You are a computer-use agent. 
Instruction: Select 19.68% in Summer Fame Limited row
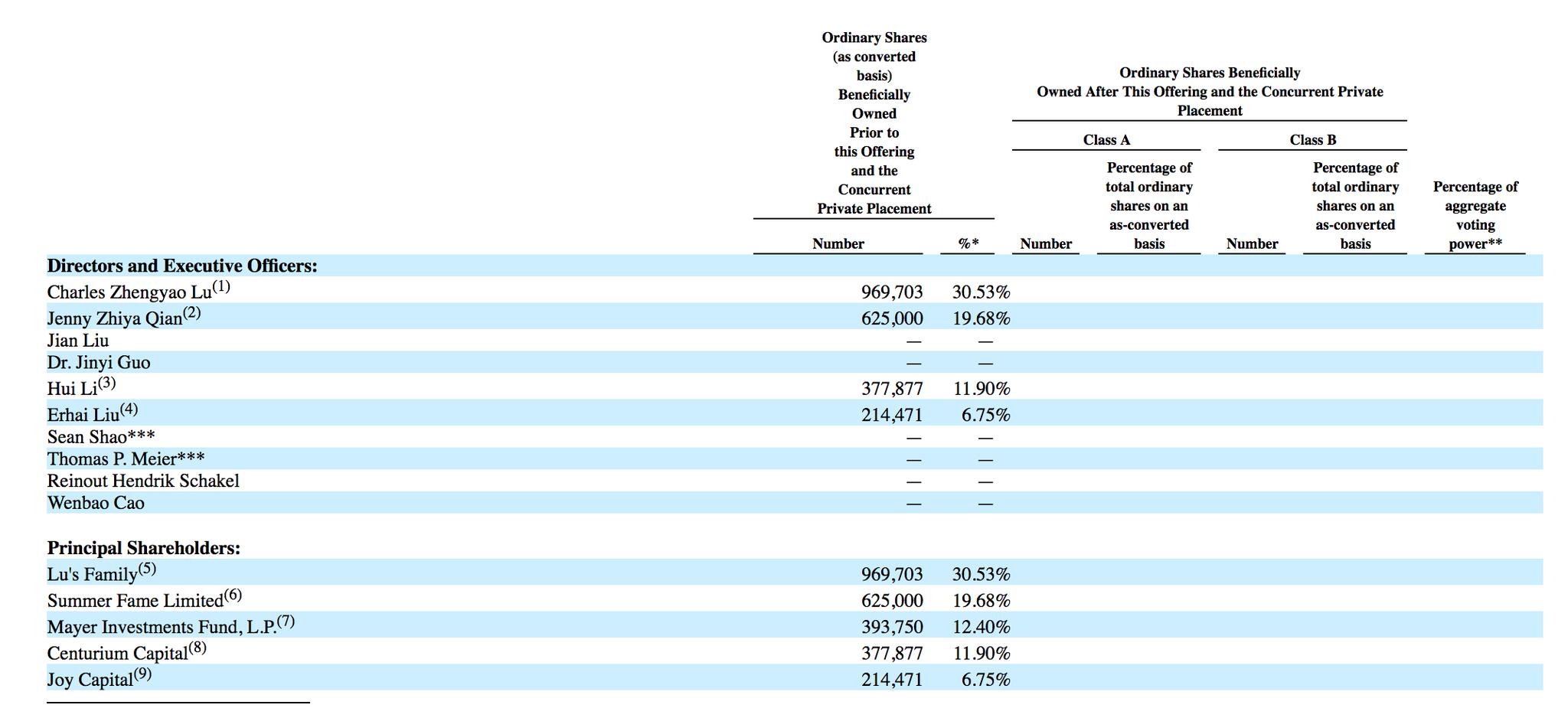pos(981,601)
